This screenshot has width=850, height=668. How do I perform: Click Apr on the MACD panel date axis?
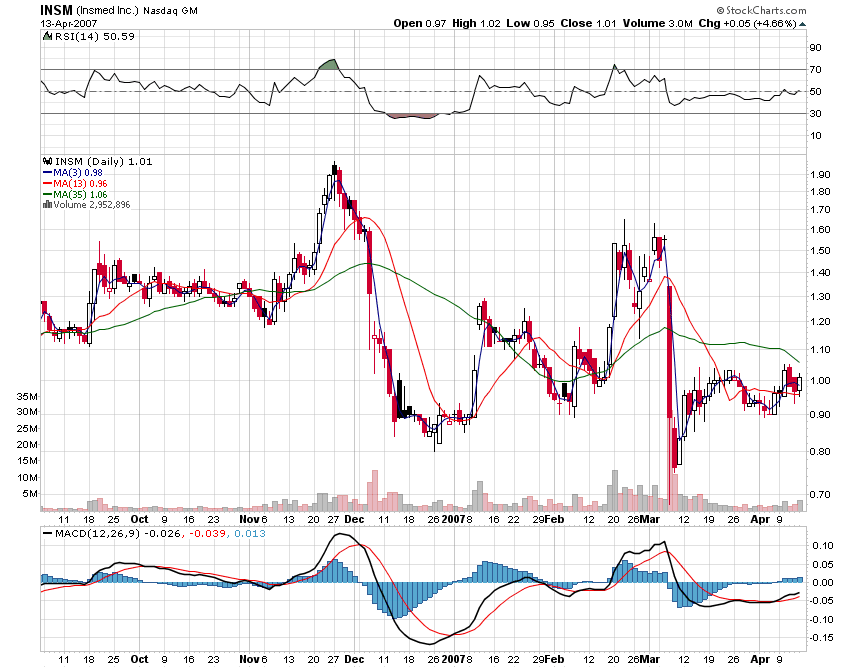(760, 659)
